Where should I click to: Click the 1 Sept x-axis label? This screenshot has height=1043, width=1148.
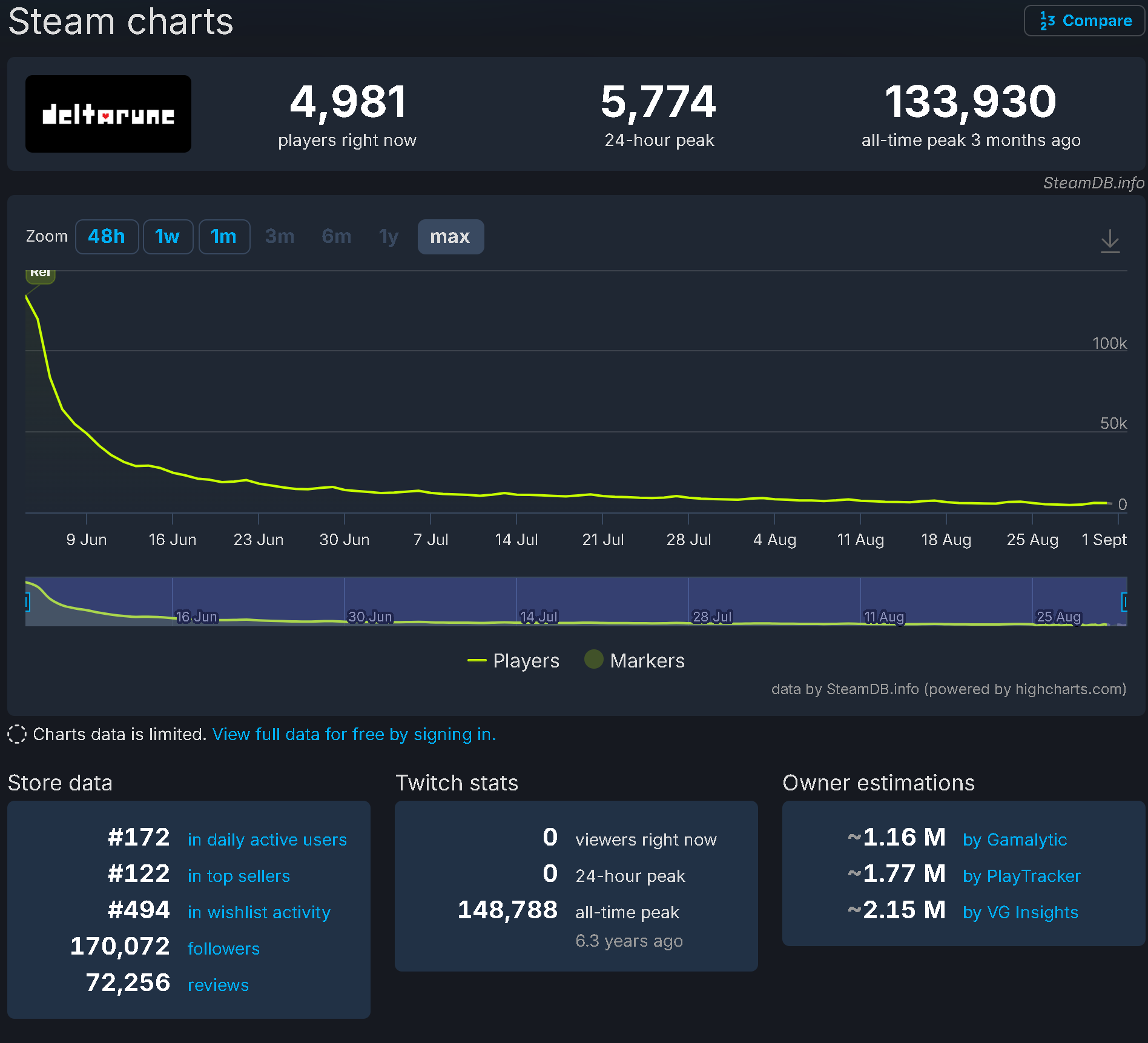point(1104,540)
